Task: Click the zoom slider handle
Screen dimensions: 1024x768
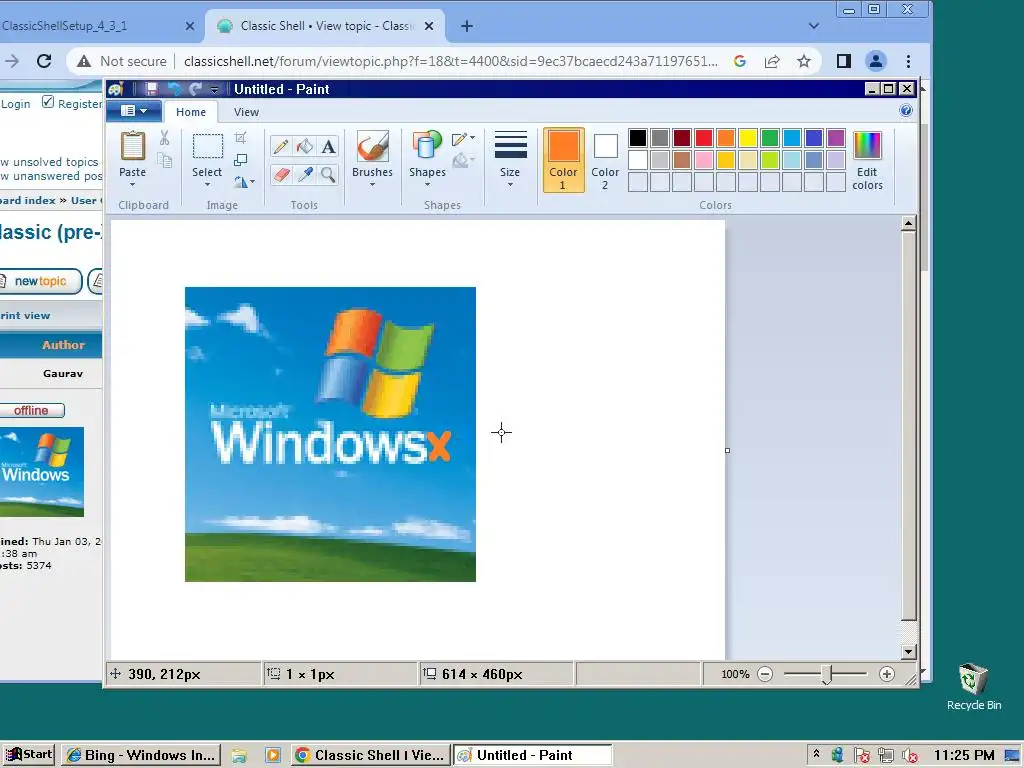Action: (x=827, y=675)
